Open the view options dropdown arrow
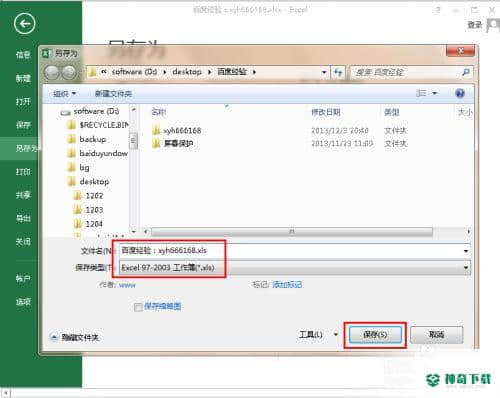The image size is (500, 398). click(x=434, y=93)
